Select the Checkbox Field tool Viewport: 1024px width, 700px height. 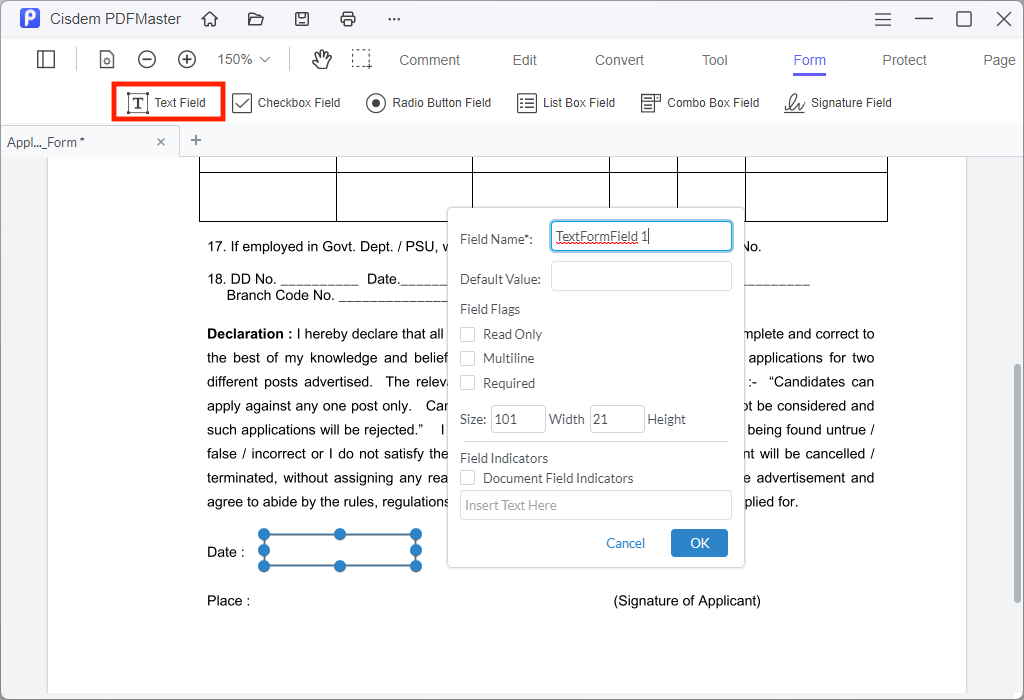point(286,102)
